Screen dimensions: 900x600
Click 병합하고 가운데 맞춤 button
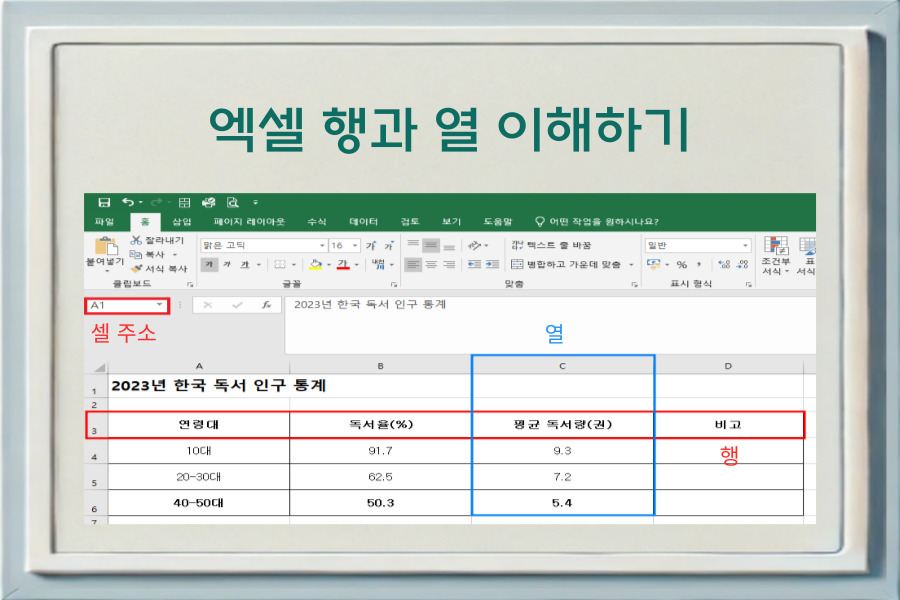[567, 265]
